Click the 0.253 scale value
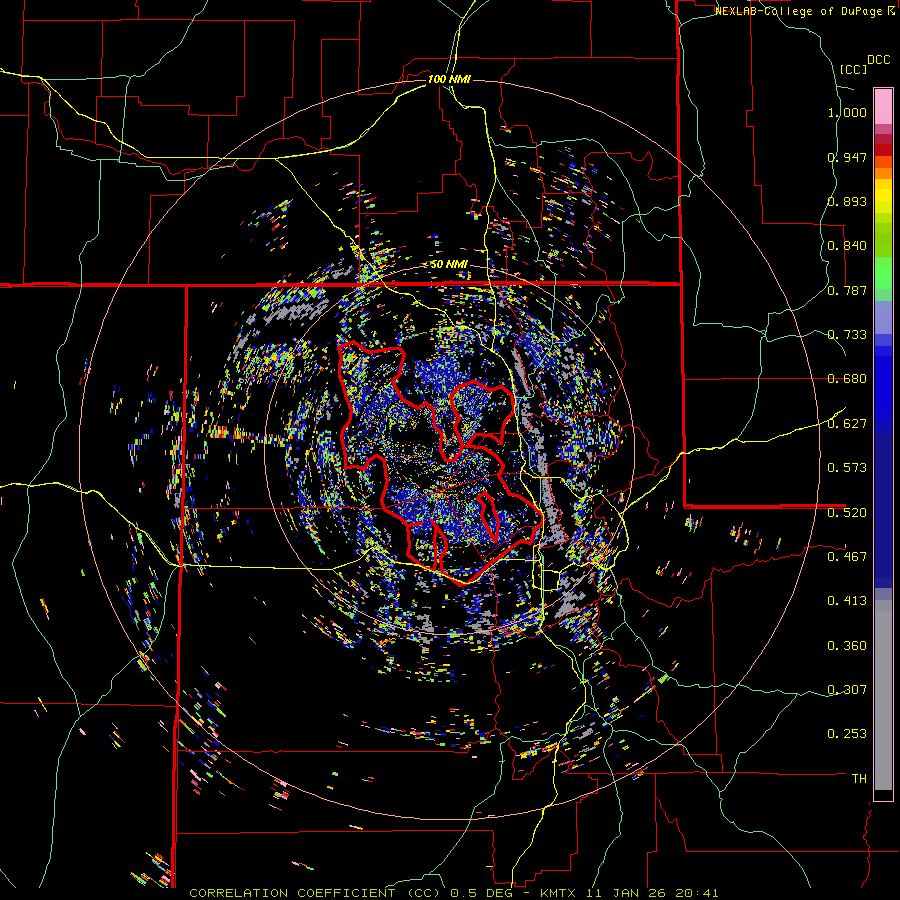The image size is (900, 900). pos(847,734)
